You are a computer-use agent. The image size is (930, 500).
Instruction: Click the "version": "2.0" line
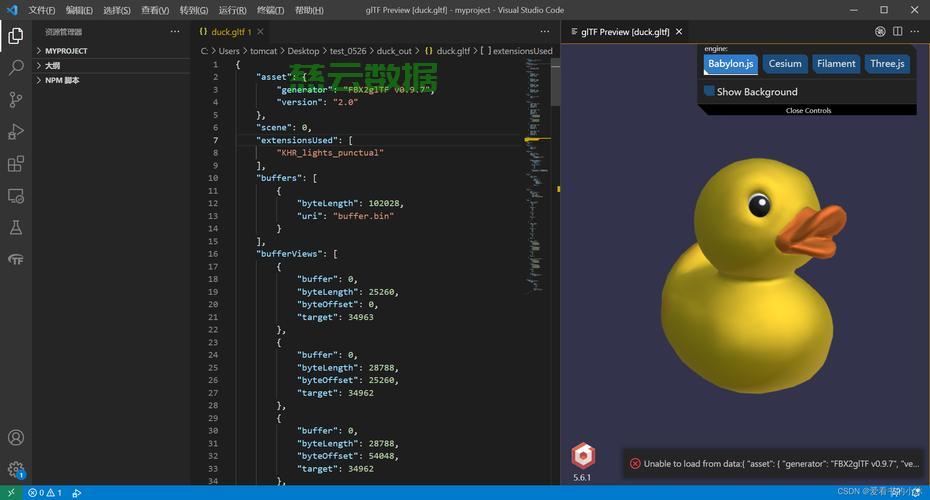click(317, 102)
